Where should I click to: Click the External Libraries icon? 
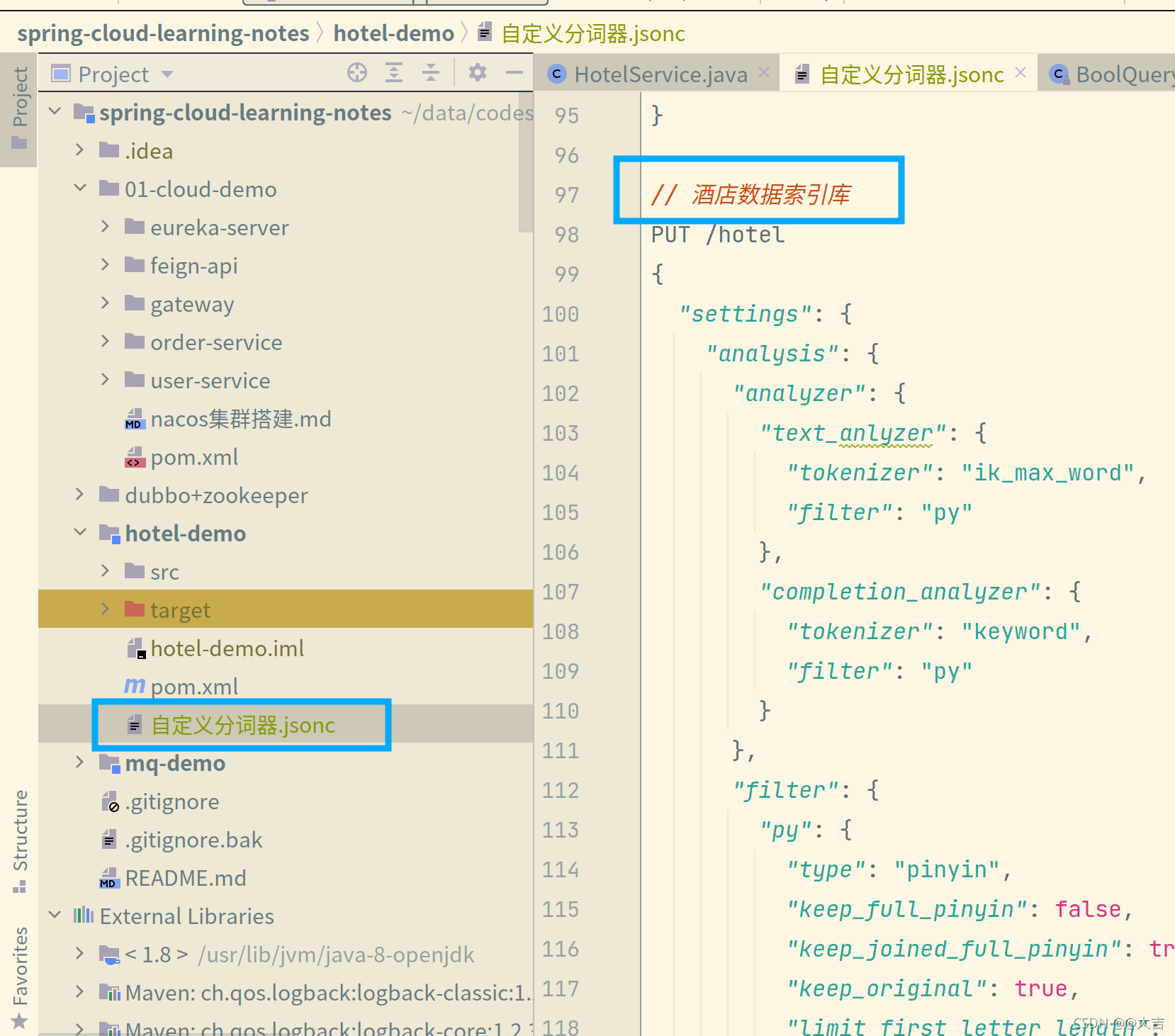84,916
